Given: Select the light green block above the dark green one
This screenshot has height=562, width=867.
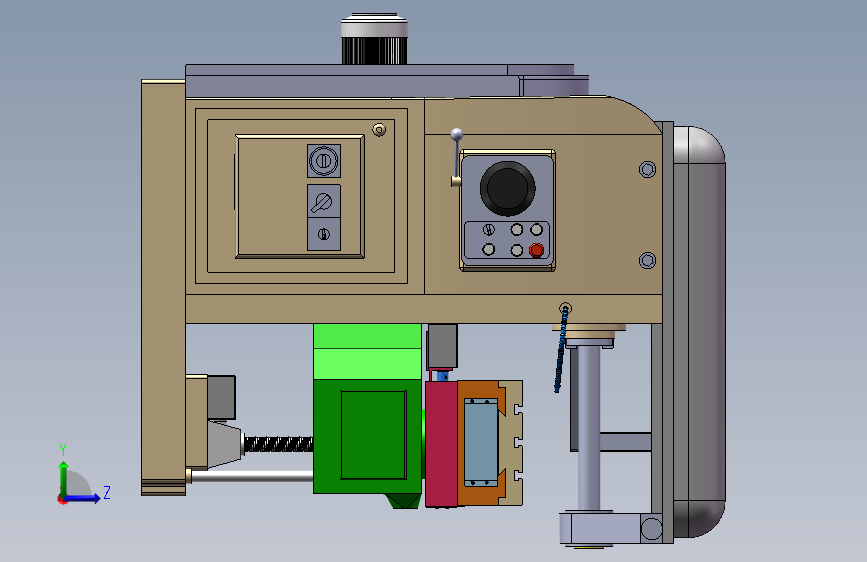Looking at the screenshot, I should click(367, 352).
